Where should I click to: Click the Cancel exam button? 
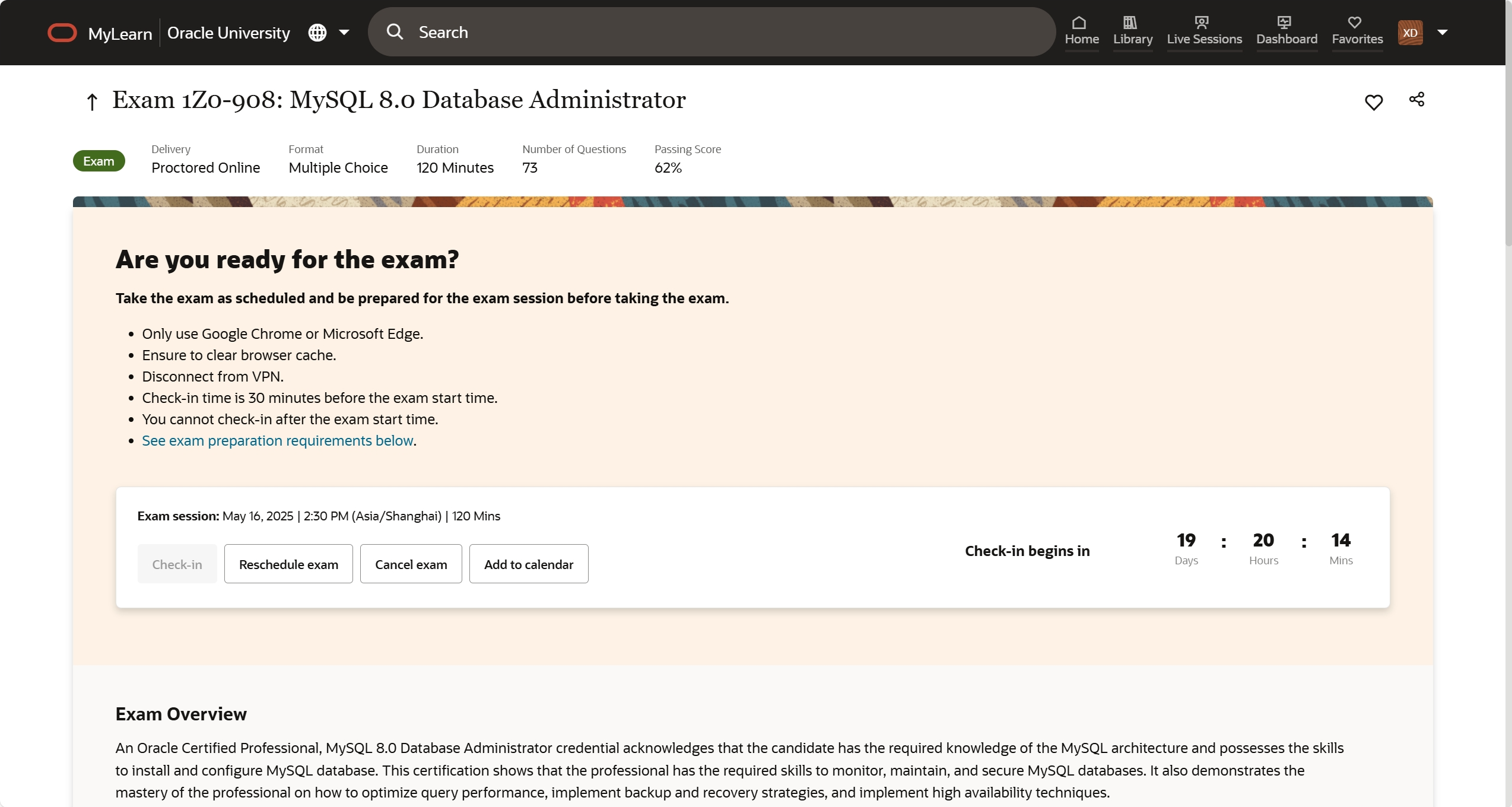click(411, 564)
